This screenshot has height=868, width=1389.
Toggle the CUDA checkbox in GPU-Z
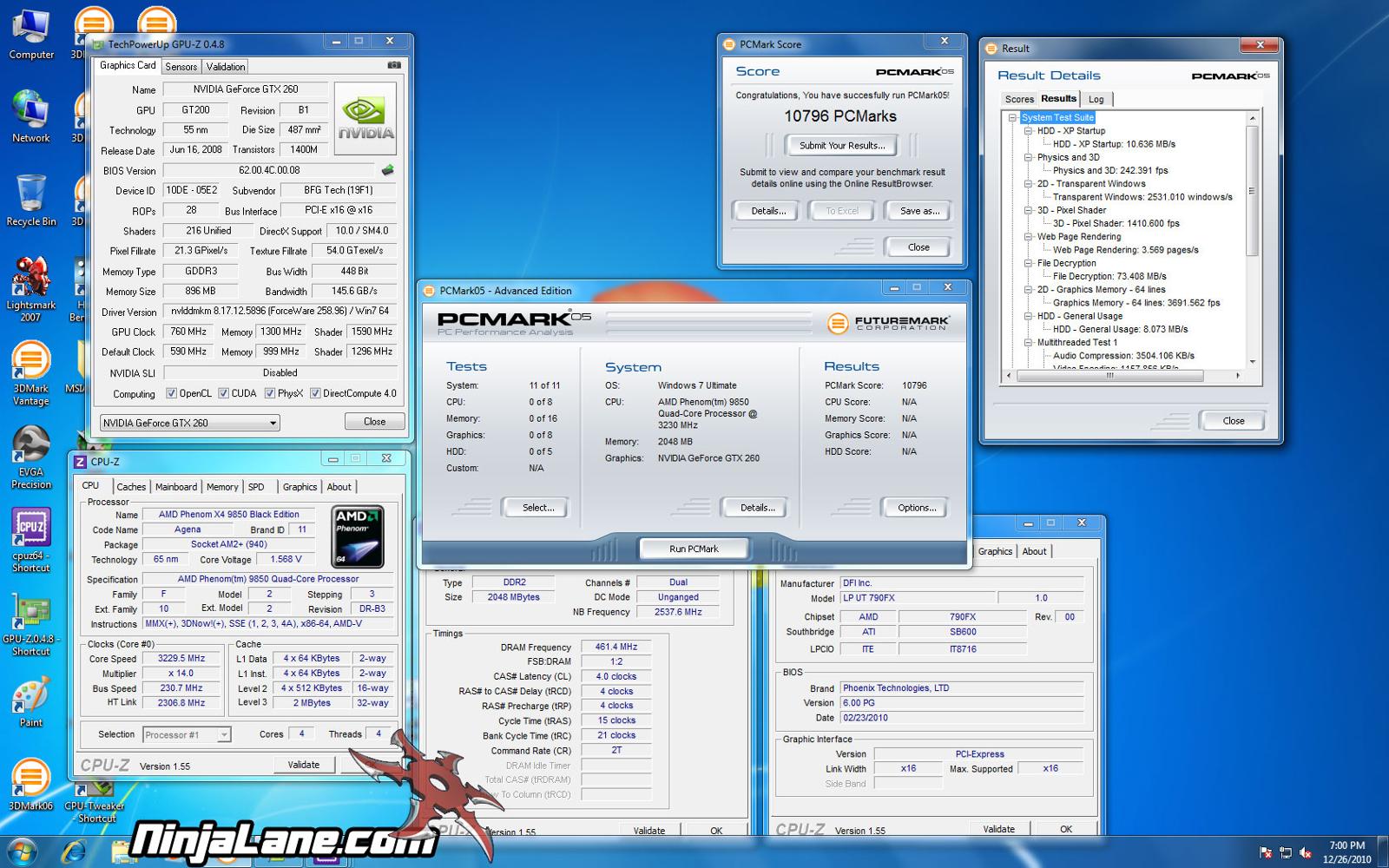tap(223, 393)
